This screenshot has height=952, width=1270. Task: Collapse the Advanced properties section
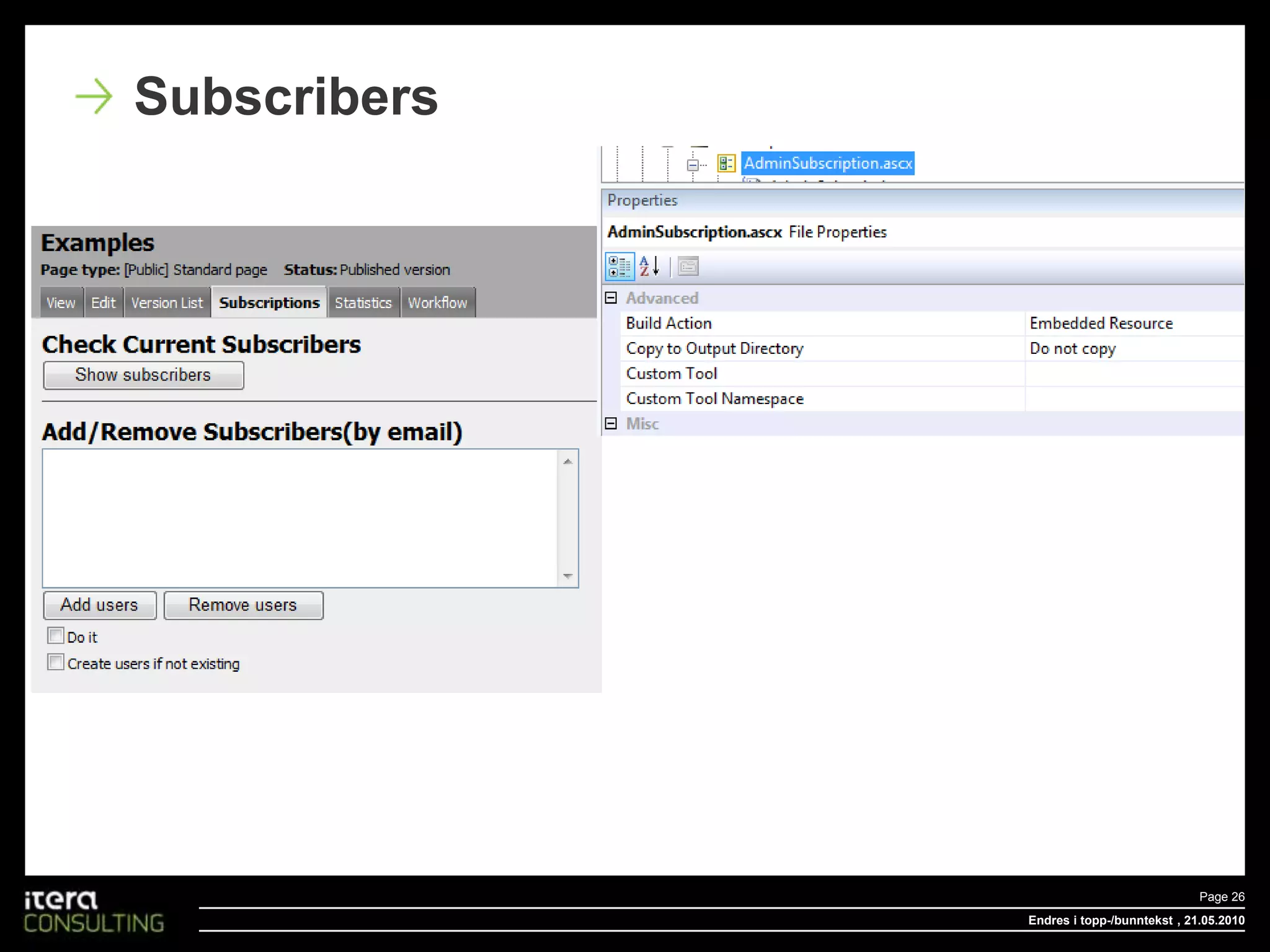pyautogui.click(x=611, y=298)
